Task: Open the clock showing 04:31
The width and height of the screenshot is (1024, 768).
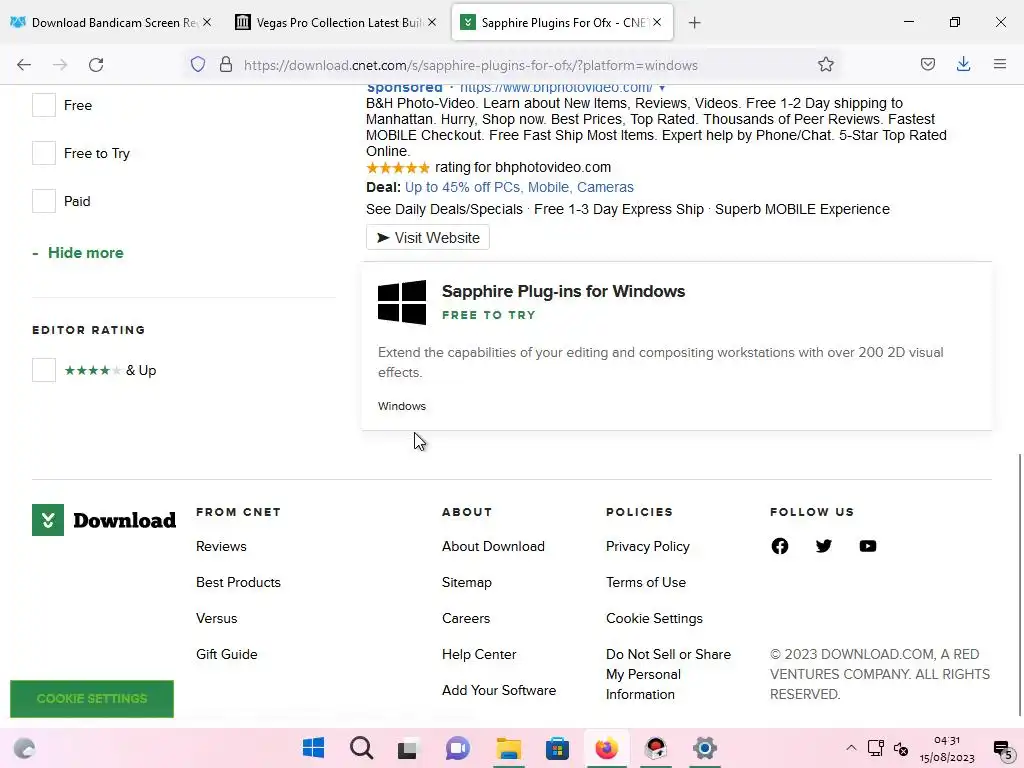Action: 947,749
